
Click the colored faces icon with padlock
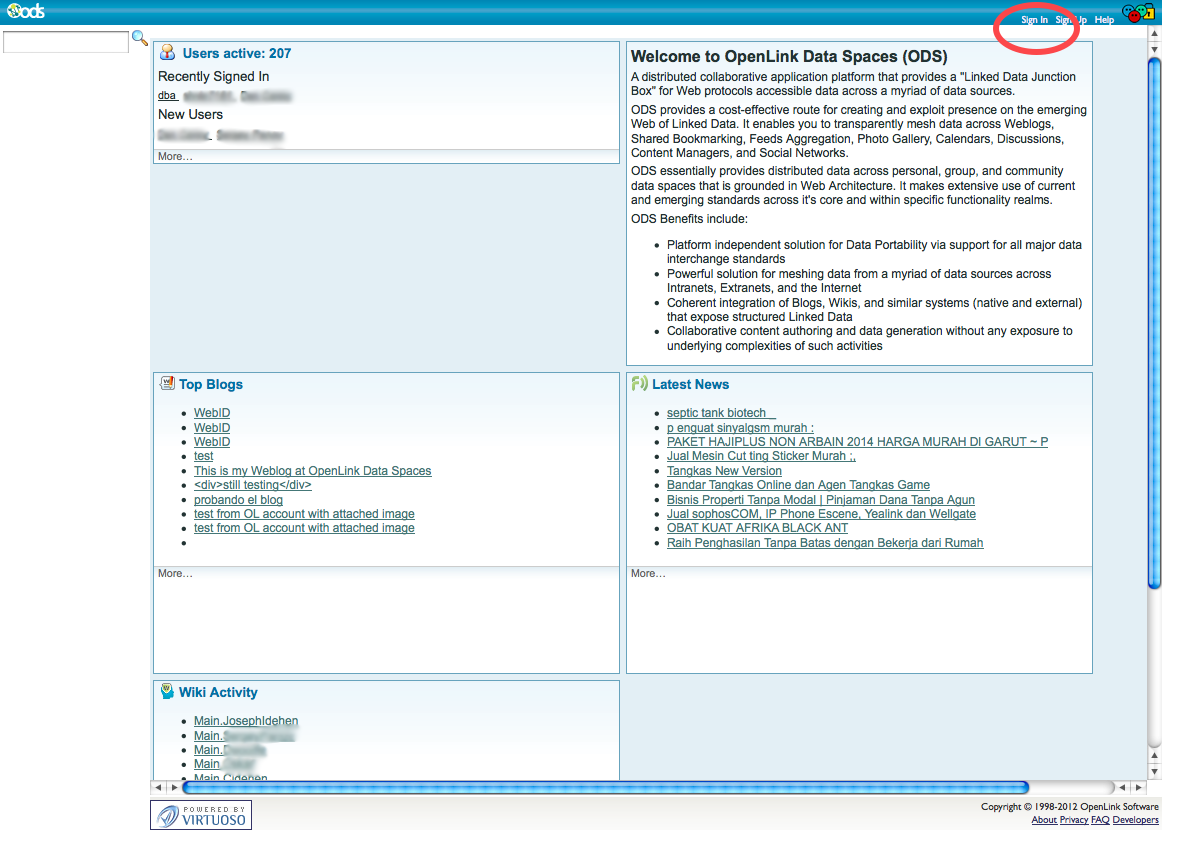pyautogui.click(x=1137, y=13)
